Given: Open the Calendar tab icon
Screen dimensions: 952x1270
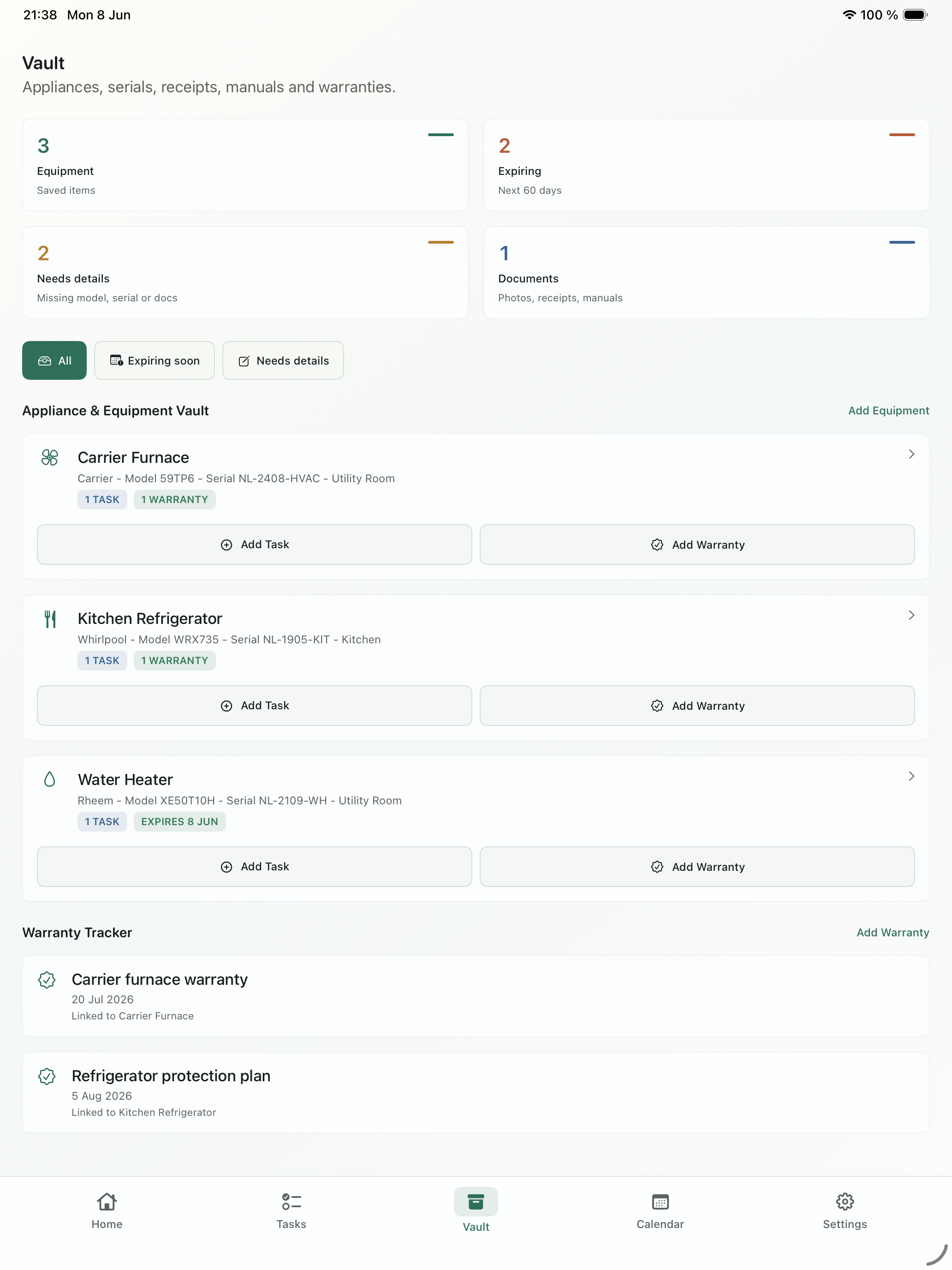Looking at the screenshot, I should (x=660, y=1201).
